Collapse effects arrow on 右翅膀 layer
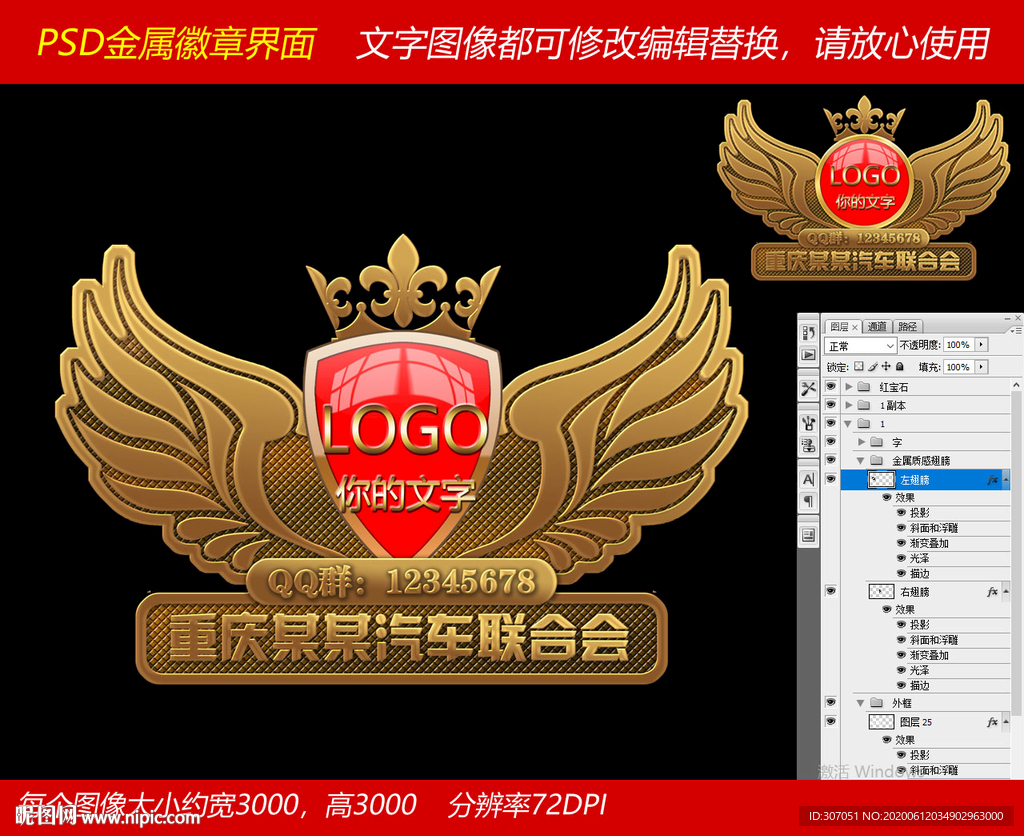 click(1006, 592)
